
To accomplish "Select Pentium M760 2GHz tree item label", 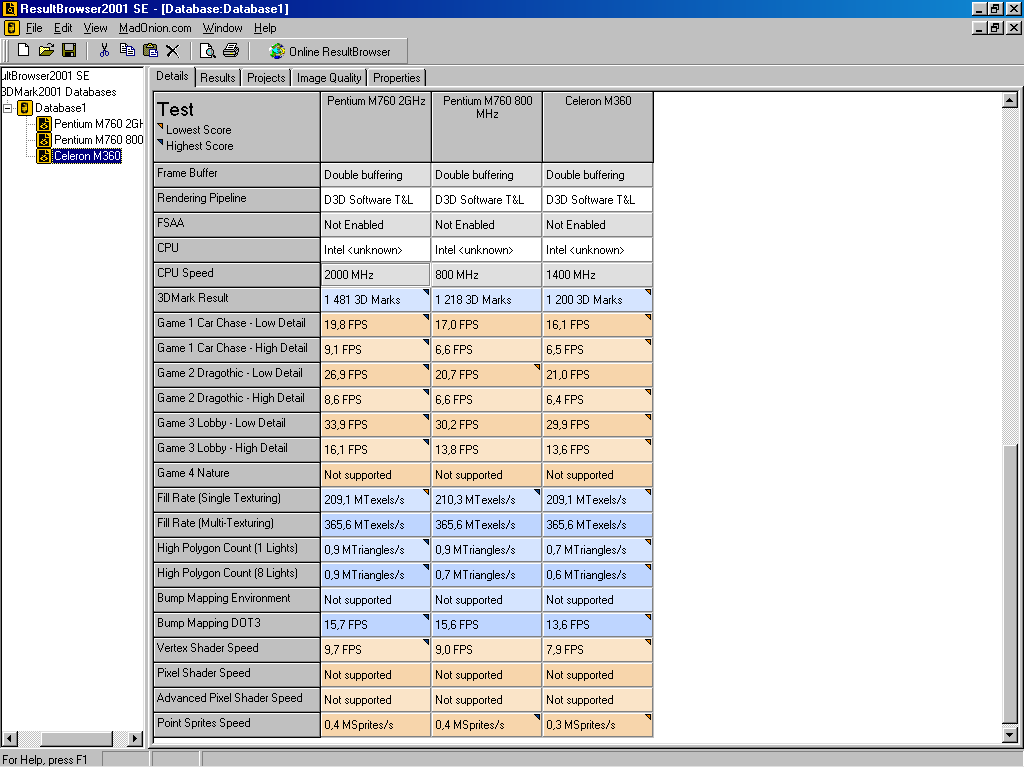I will click(x=98, y=124).
